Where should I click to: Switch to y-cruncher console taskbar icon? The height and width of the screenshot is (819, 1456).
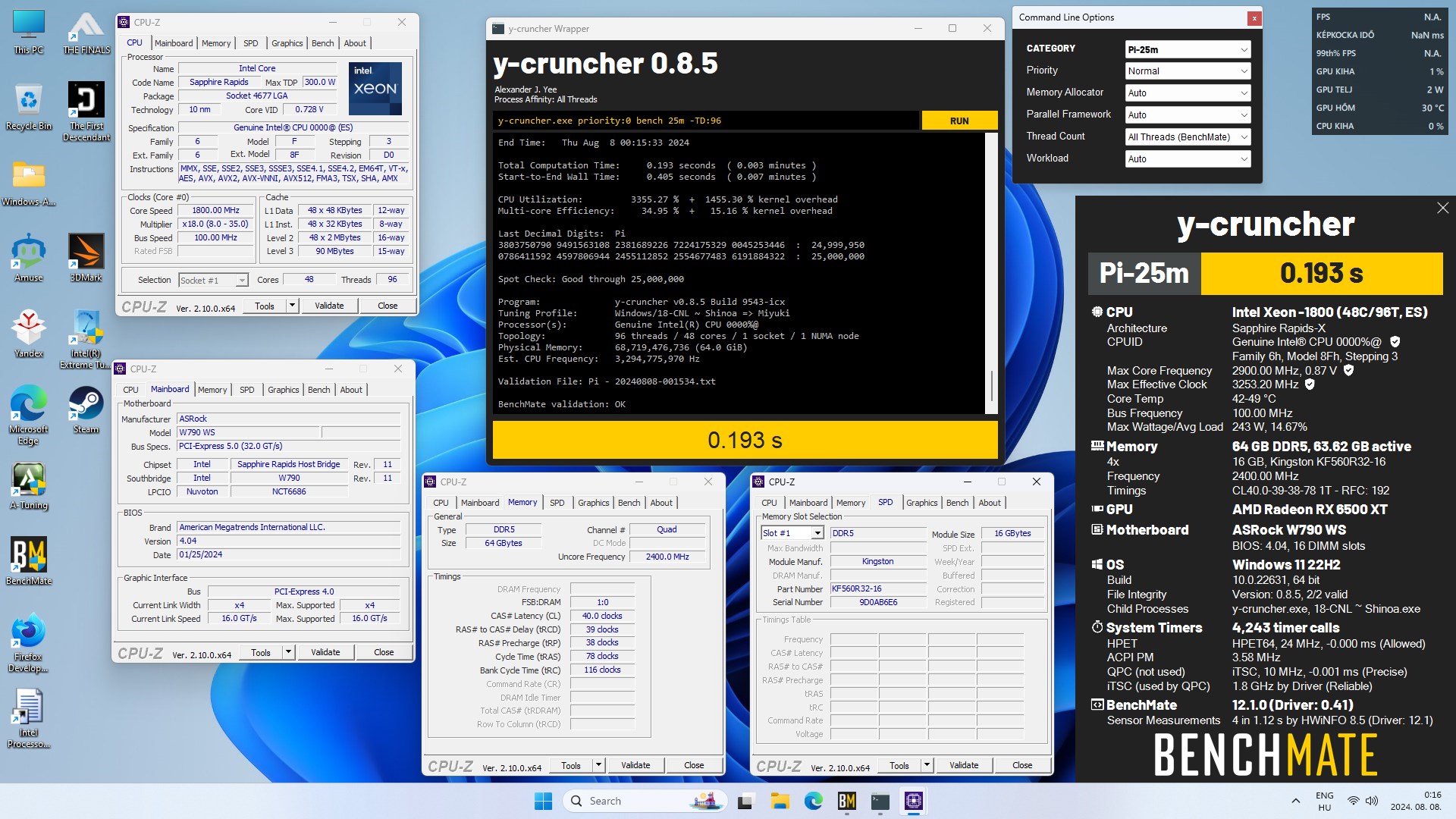[x=880, y=801]
